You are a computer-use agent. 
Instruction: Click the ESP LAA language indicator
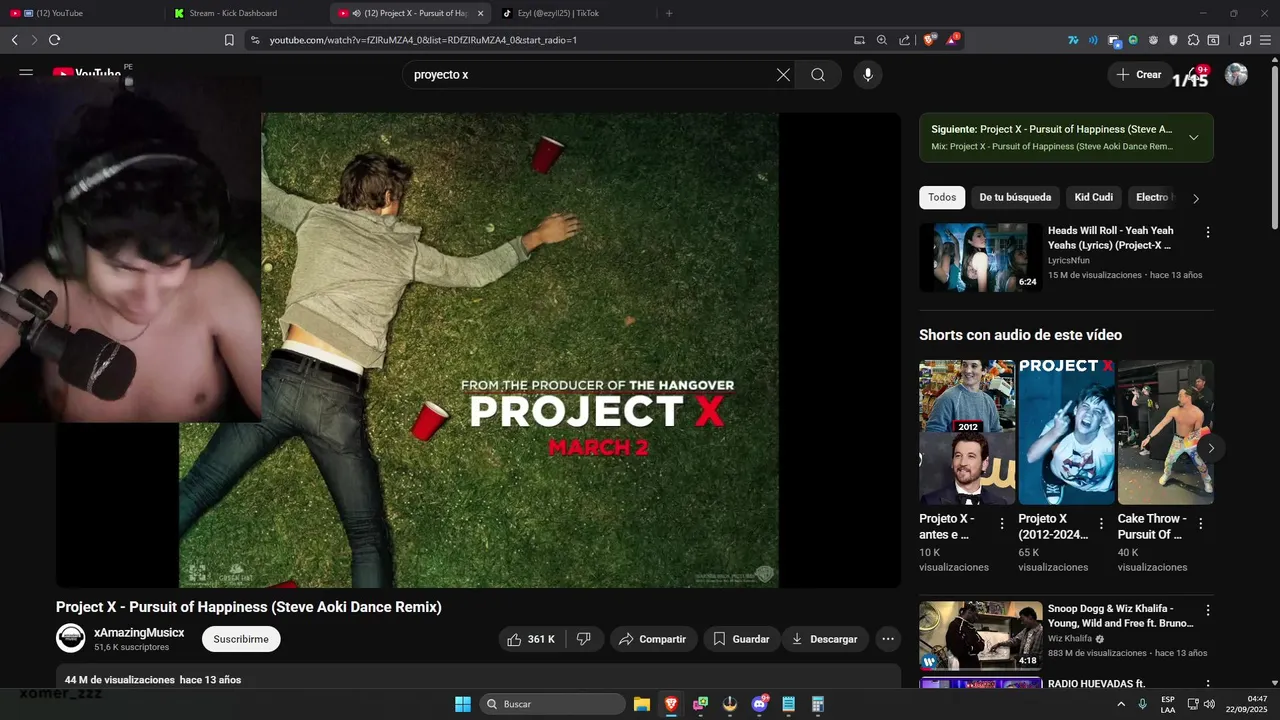coord(1168,704)
